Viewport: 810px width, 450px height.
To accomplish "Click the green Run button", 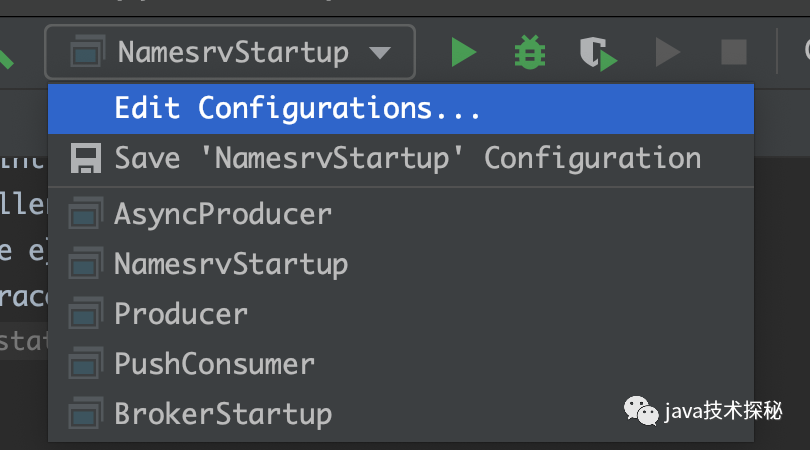I will (463, 52).
